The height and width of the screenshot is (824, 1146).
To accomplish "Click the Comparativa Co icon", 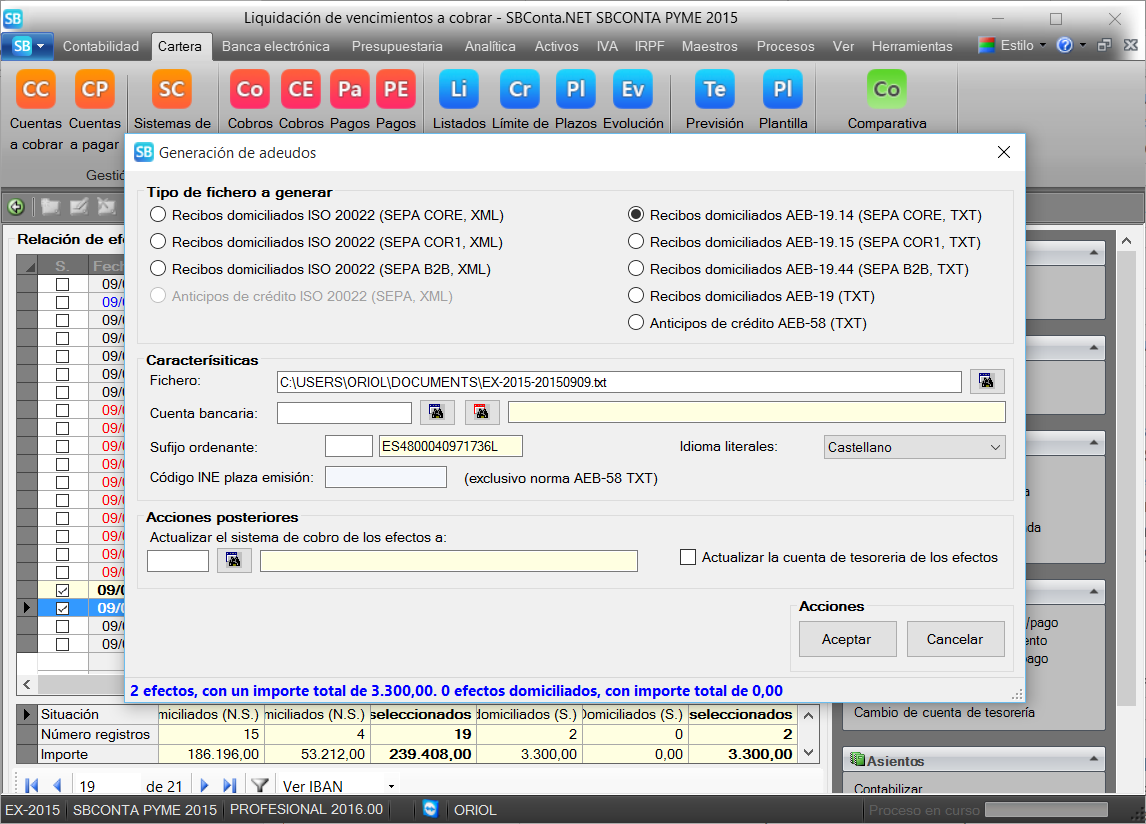I will pyautogui.click(x=887, y=90).
